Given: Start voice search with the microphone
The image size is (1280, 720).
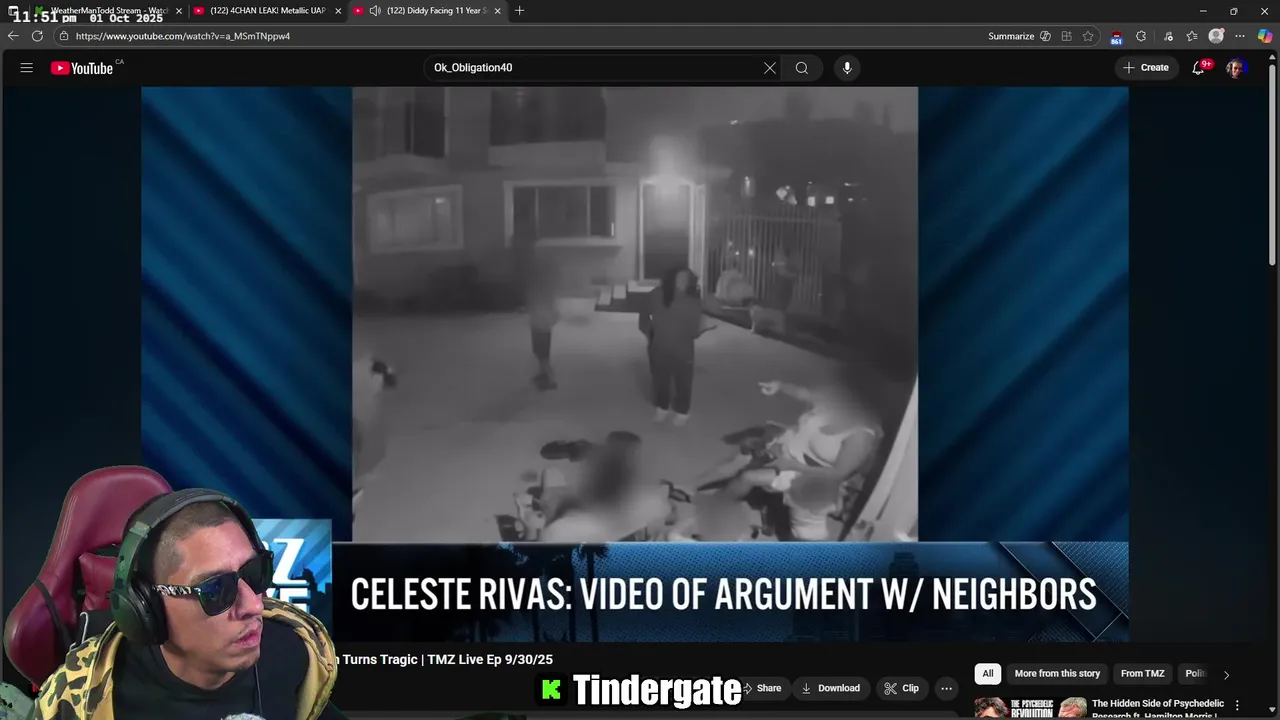Looking at the screenshot, I should click(x=847, y=68).
